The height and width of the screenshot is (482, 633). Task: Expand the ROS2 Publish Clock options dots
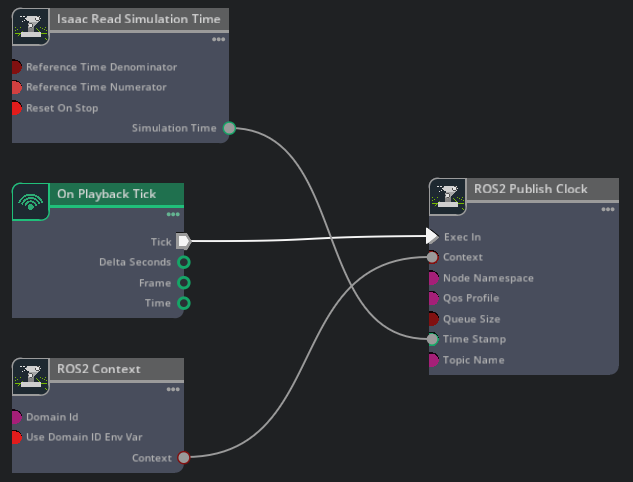click(x=608, y=209)
